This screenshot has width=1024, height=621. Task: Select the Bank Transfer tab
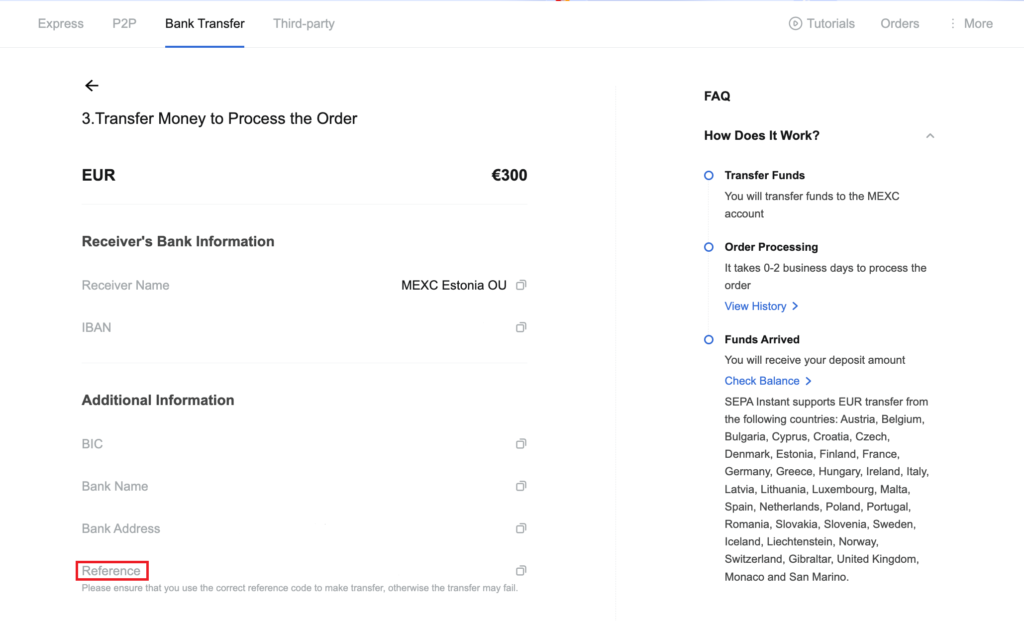tap(204, 24)
